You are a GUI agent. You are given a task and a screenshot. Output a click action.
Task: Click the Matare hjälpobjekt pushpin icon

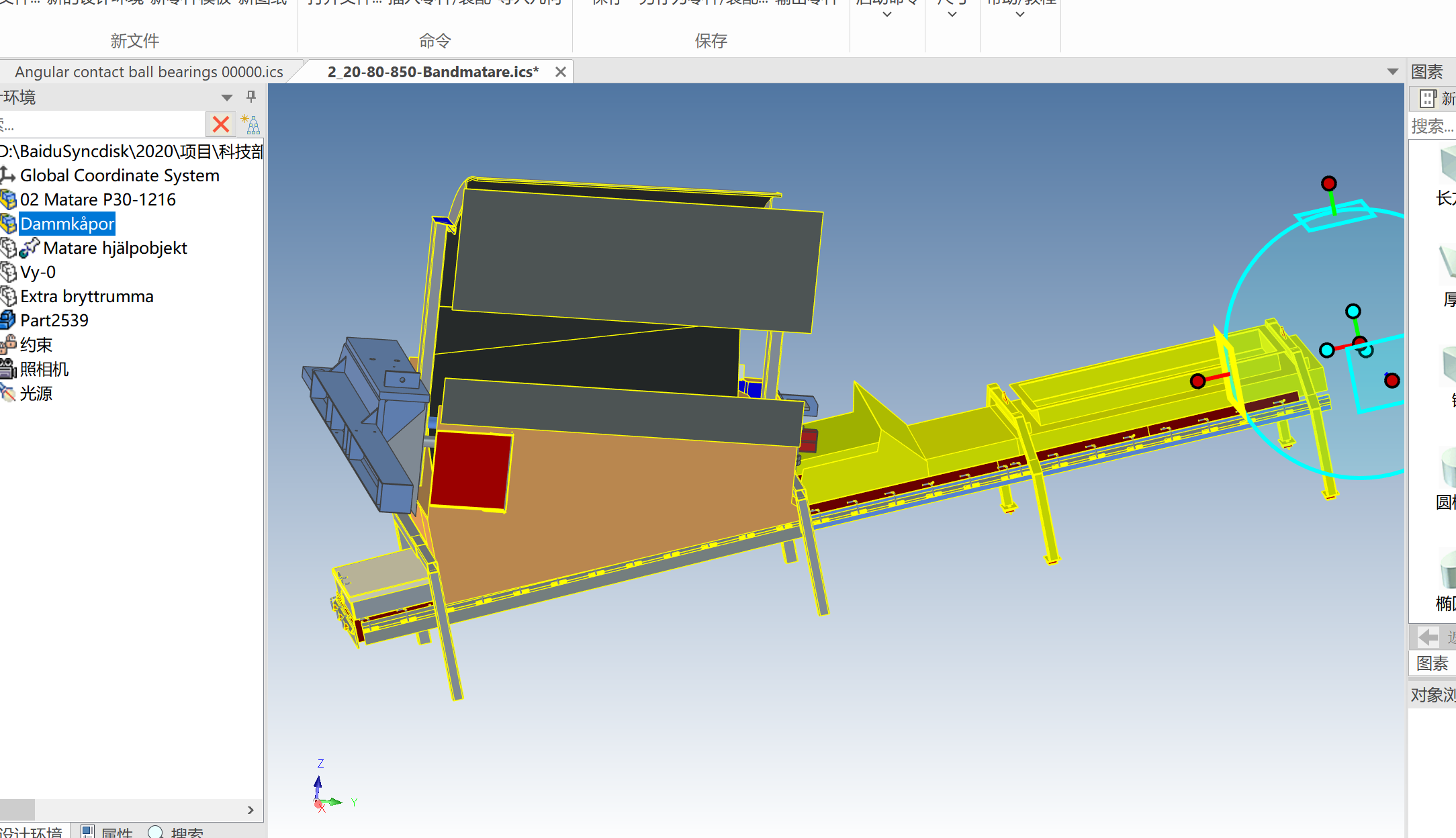click(x=30, y=248)
